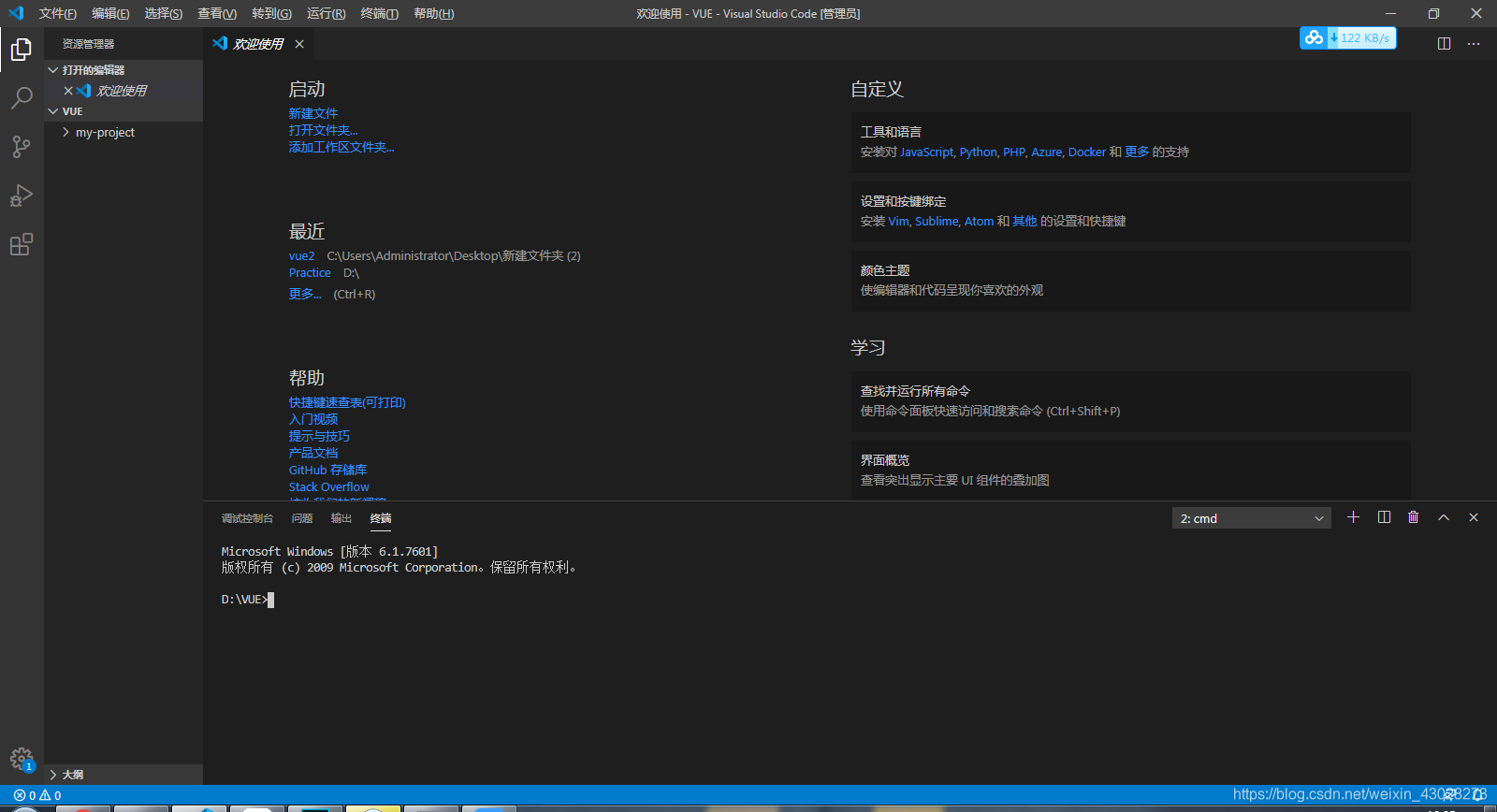Image resolution: width=1497 pixels, height=812 pixels.
Task: Click the split editor icon
Action: tap(1444, 44)
